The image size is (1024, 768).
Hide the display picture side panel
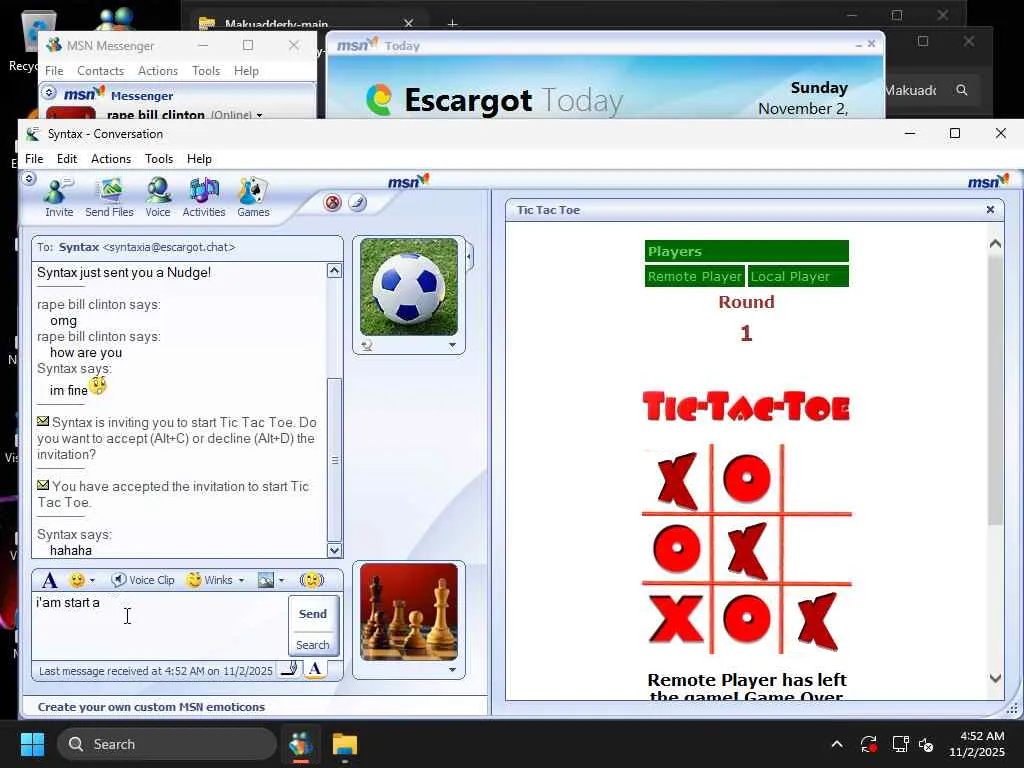point(470,257)
